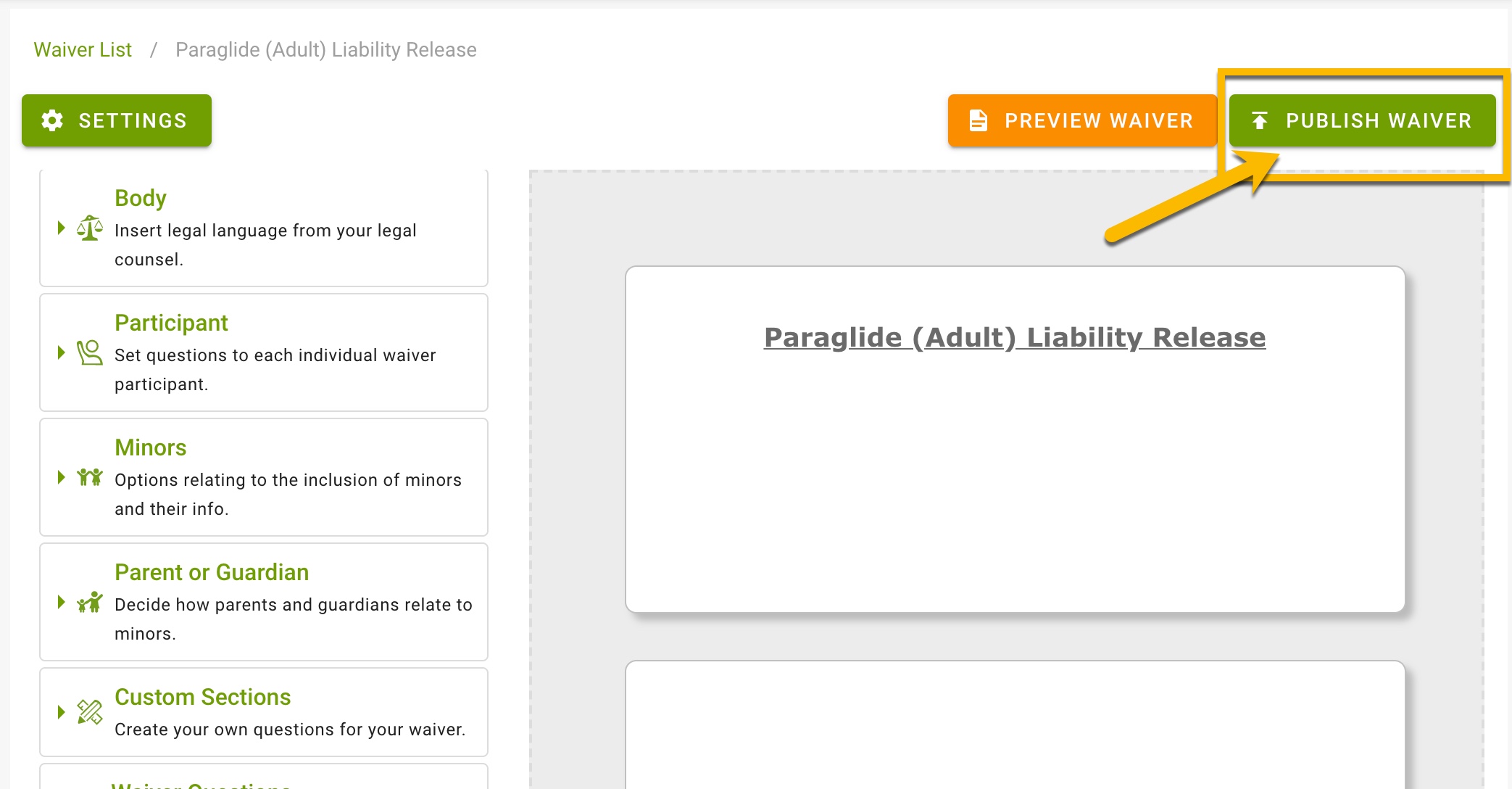
Task: Click the Preview Waiver document icon
Action: (978, 120)
